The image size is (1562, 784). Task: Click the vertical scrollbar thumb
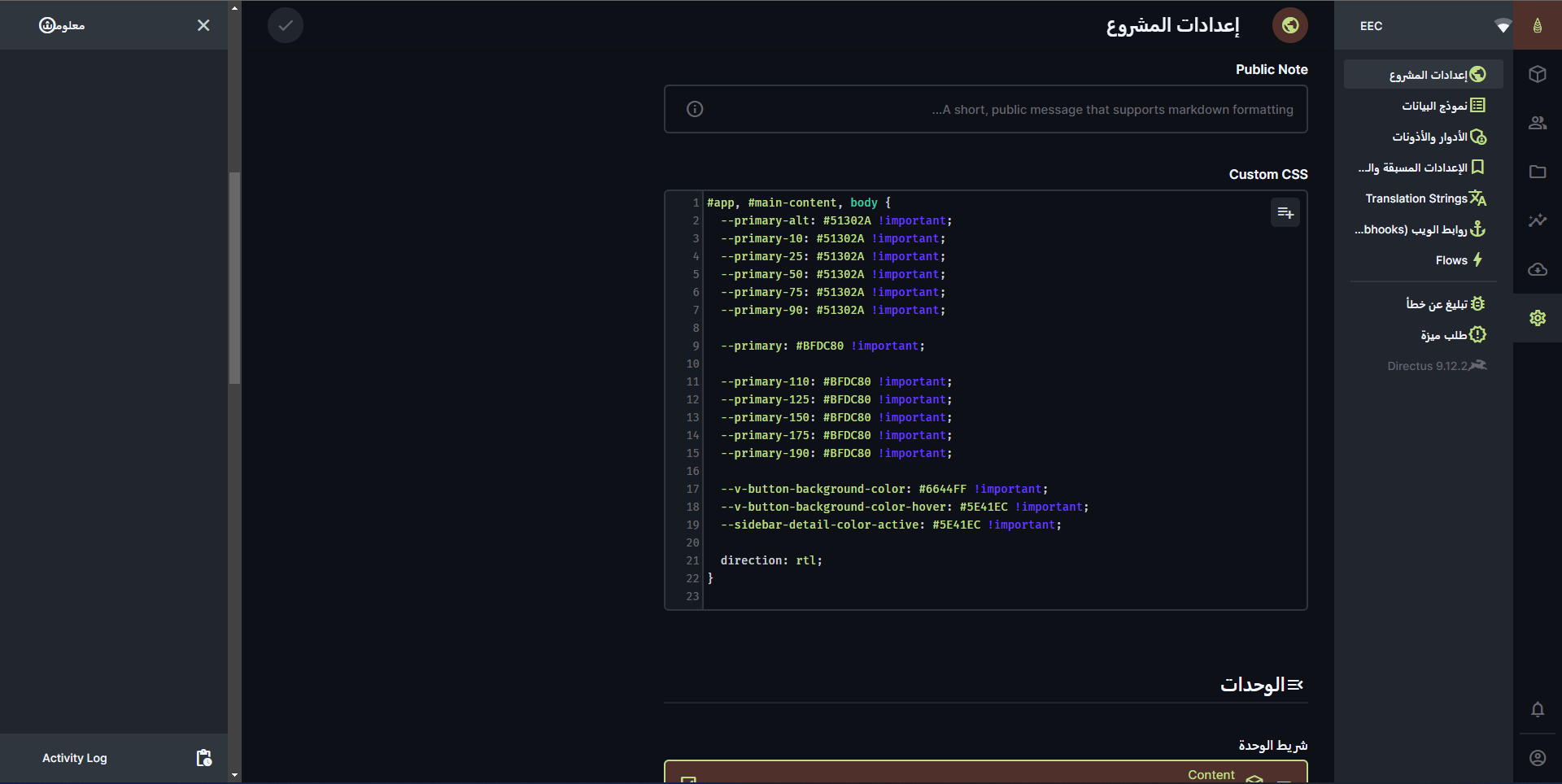[x=234, y=277]
